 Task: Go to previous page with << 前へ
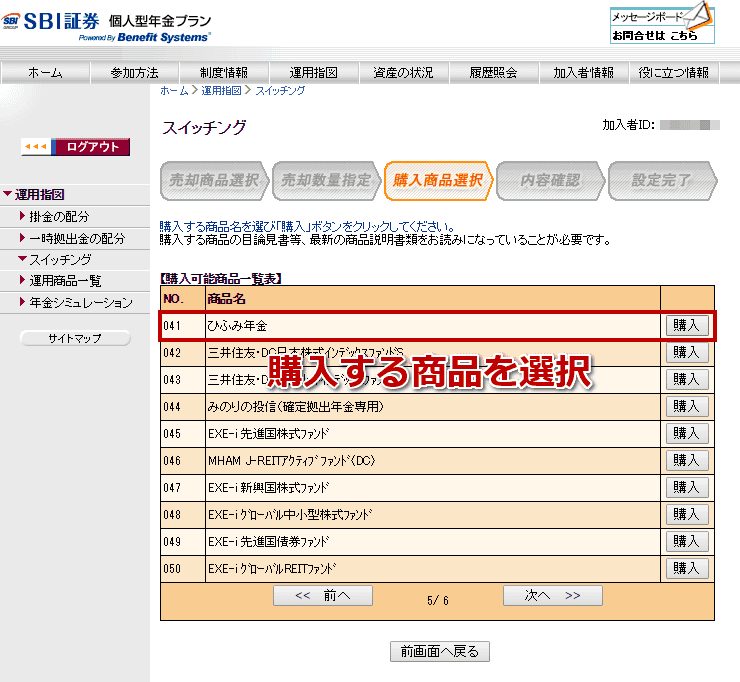coord(322,596)
